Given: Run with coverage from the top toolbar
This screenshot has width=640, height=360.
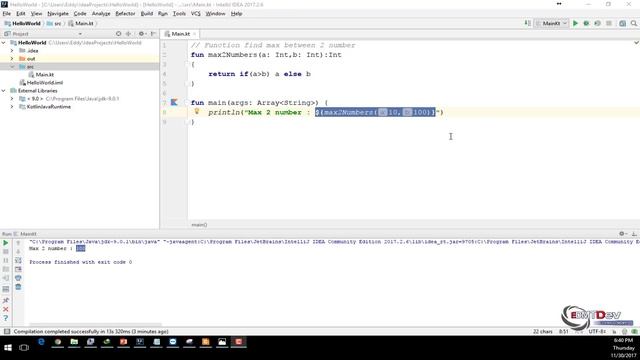Looking at the screenshot, I should [x=597, y=23].
